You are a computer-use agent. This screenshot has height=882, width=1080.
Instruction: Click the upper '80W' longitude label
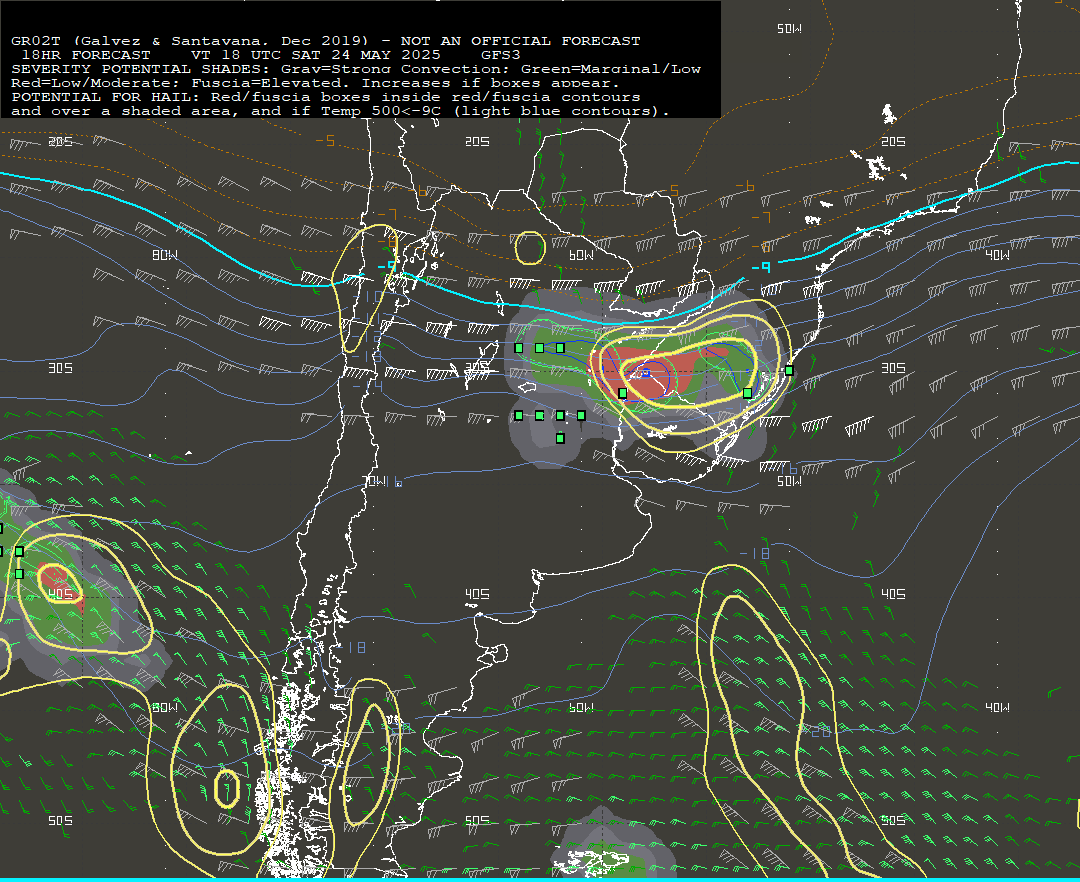(x=165, y=255)
